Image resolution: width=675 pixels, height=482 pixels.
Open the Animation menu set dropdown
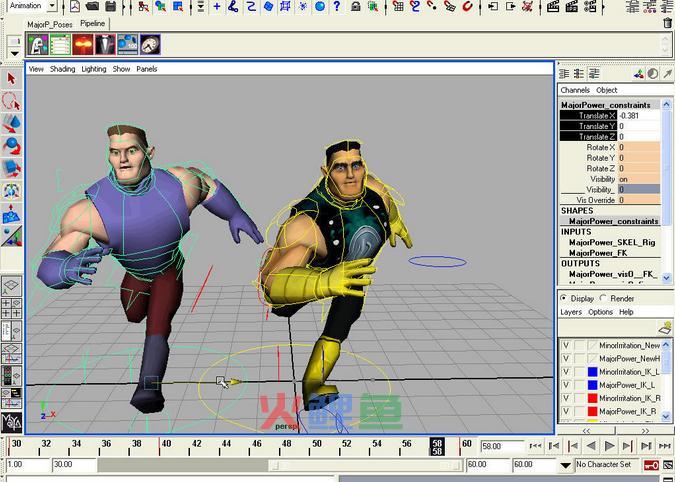point(52,6)
